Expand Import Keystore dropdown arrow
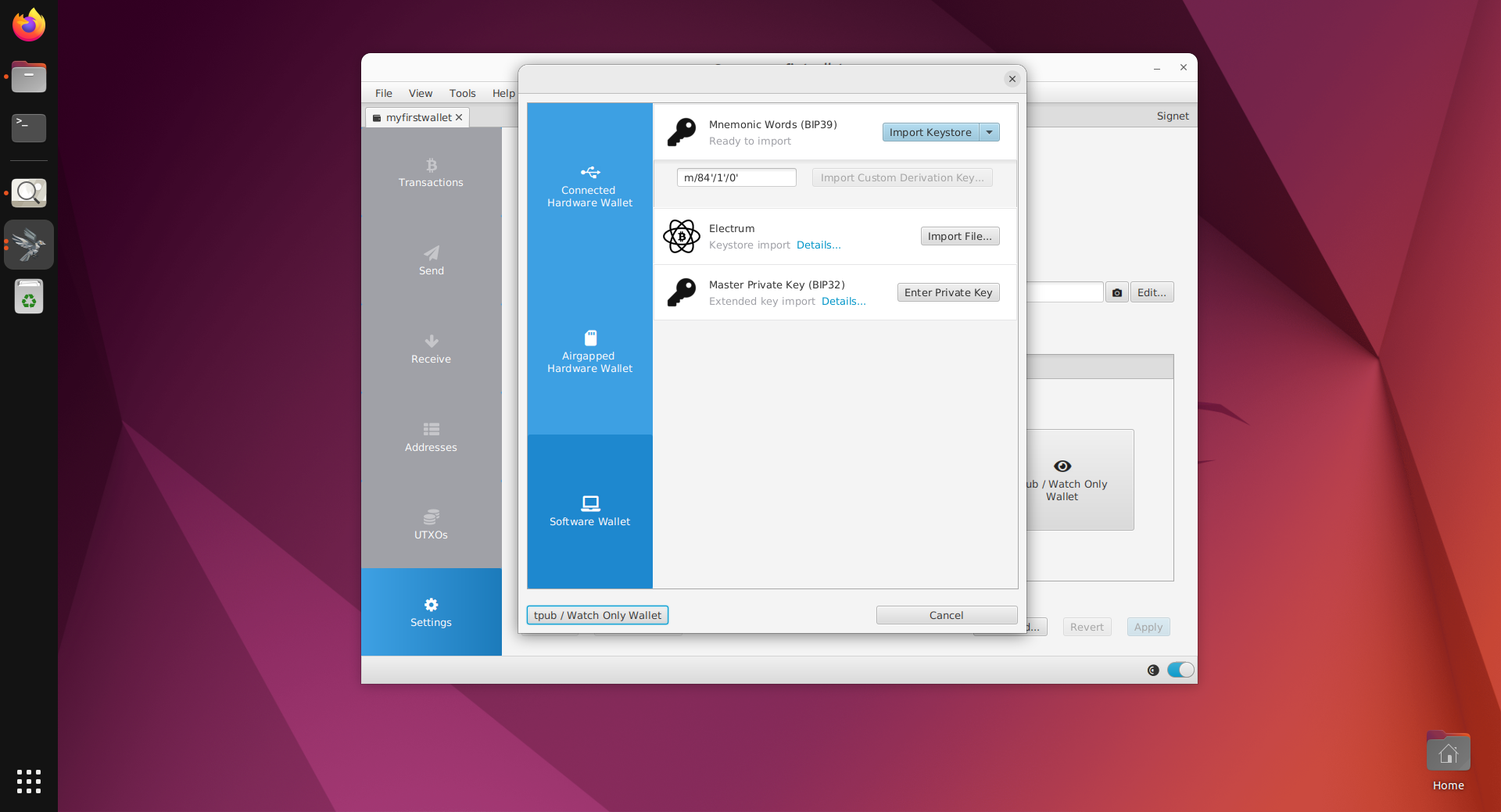The width and height of the screenshot is (1501, 812). [989, 132]
